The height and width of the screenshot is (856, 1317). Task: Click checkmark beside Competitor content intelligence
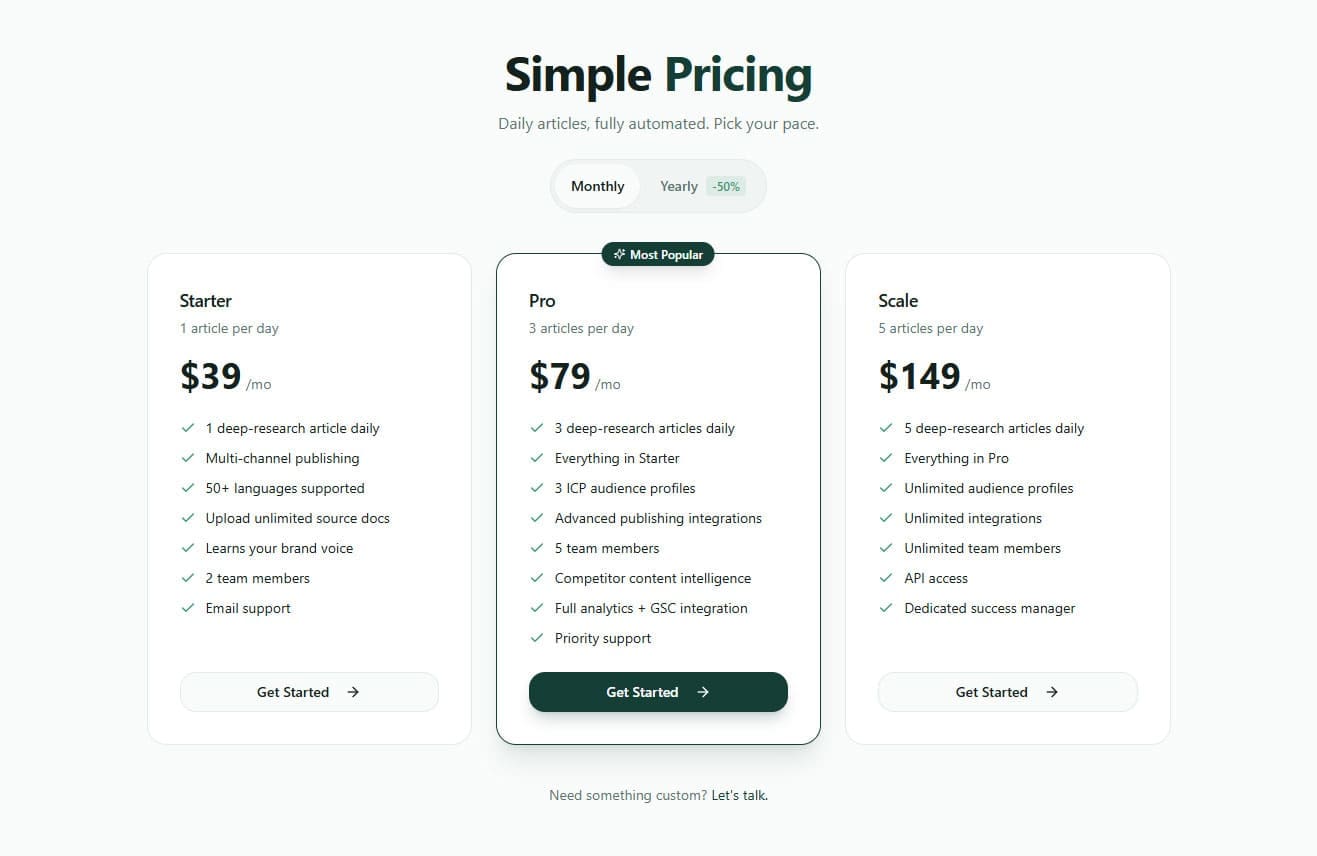tap(537, 578)
